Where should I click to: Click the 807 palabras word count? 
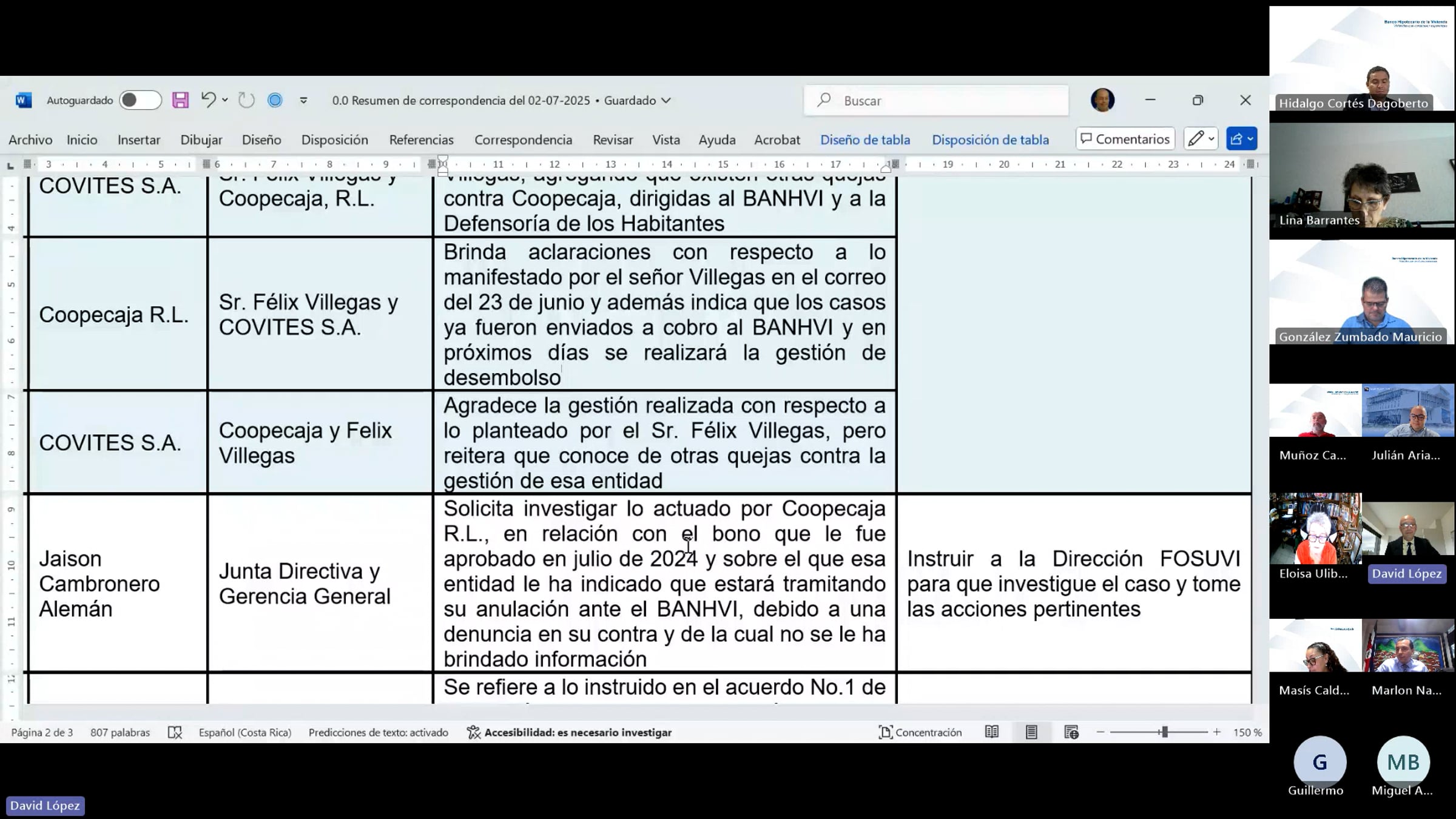point(120,732)
